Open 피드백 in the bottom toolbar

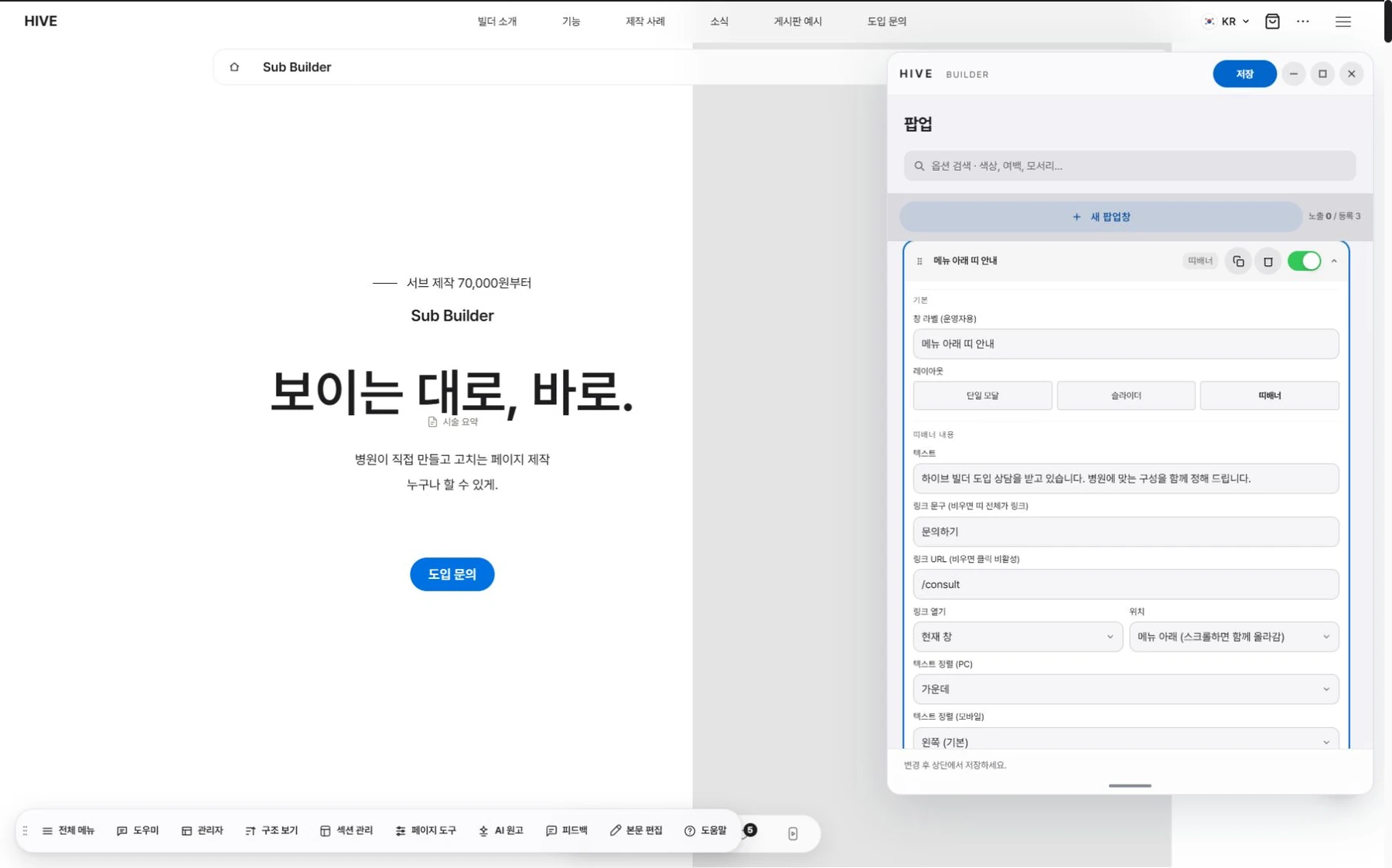tap(567, 831)
